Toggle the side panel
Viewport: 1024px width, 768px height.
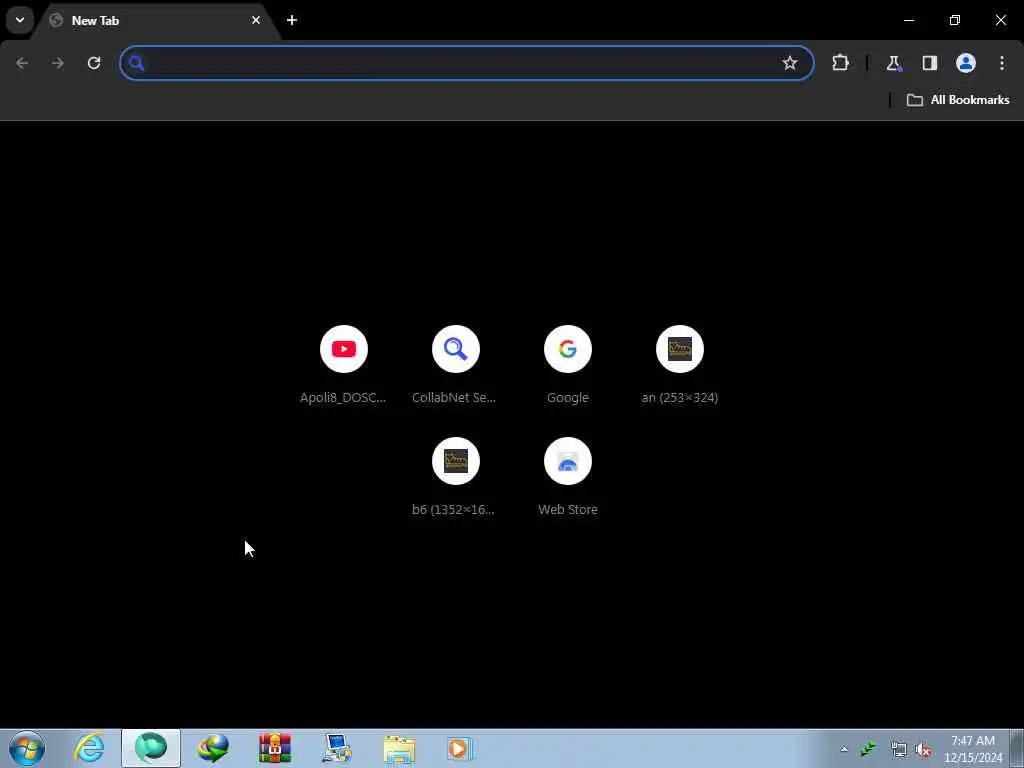(929, 63)
